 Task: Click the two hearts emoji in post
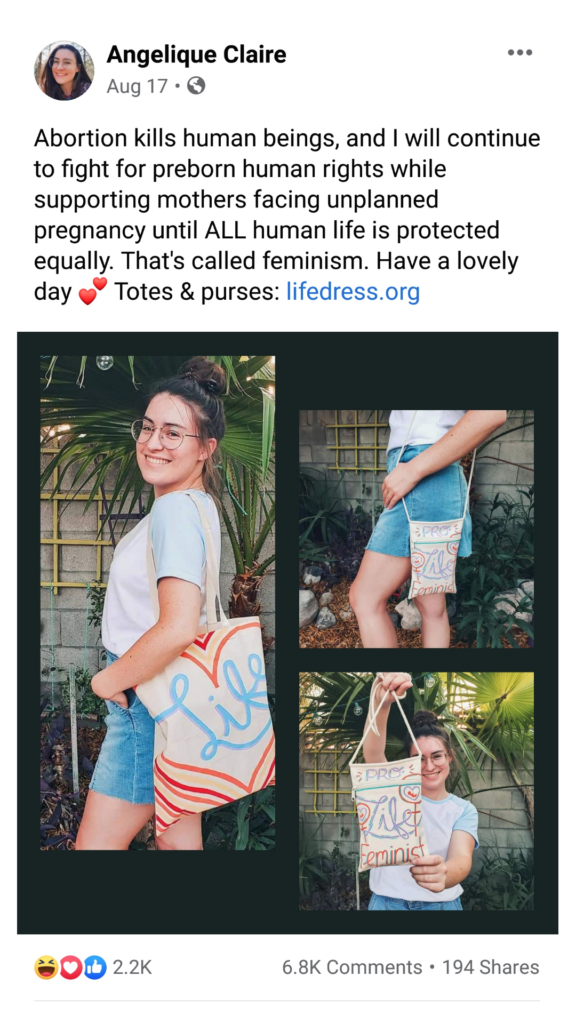pyautogui.click(x=92, y=291)
